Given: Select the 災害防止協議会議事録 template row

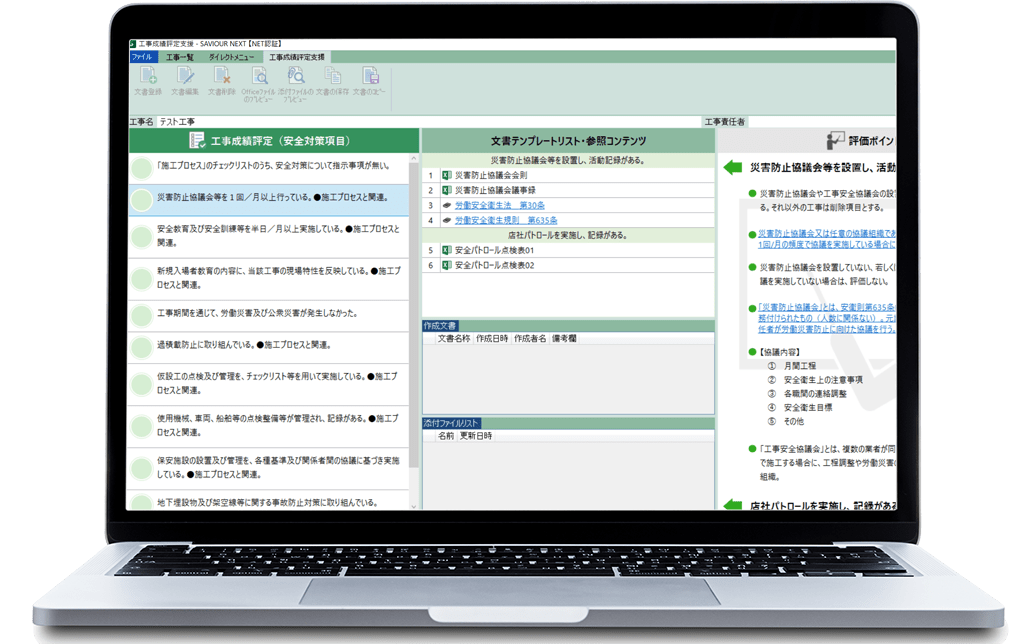Looking at the screenshot, I should click(x=497, y=190).
